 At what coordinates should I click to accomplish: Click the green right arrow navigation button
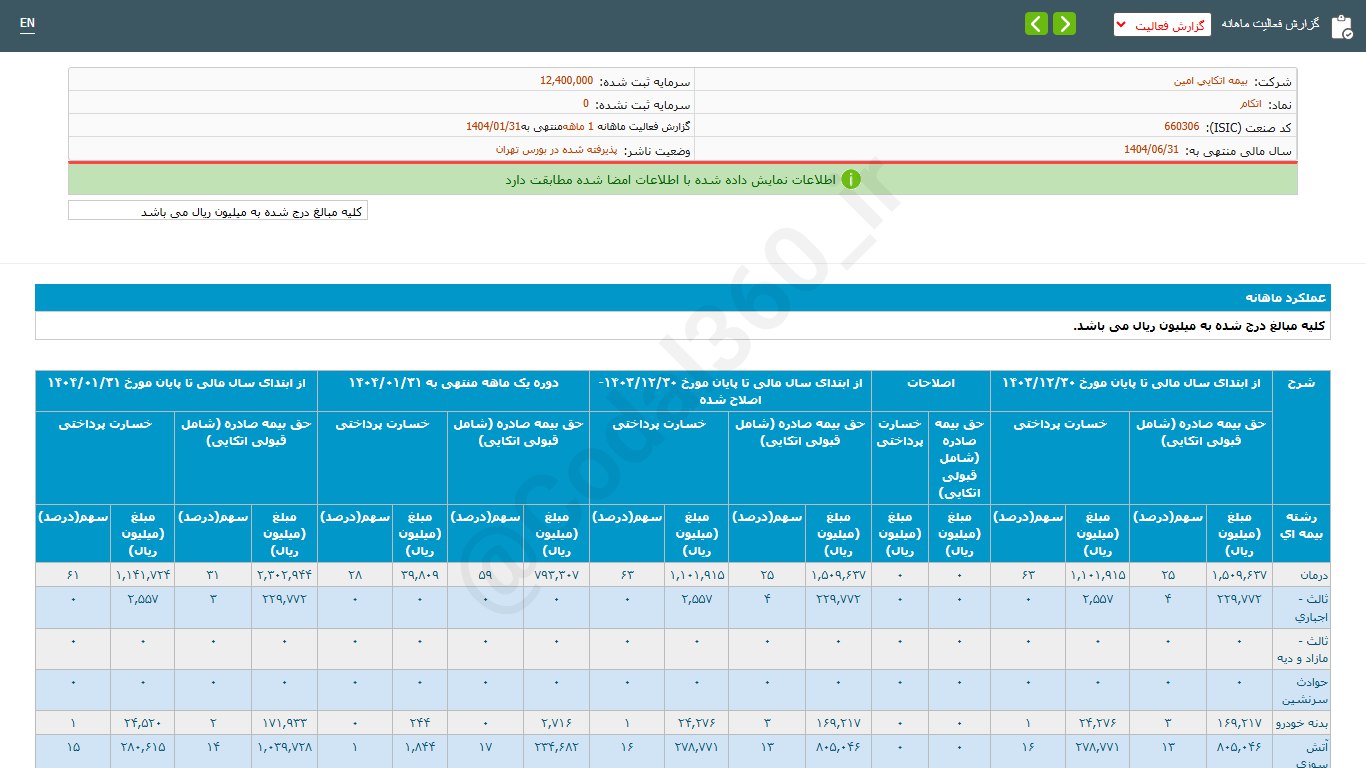[x=1064, y=24]
